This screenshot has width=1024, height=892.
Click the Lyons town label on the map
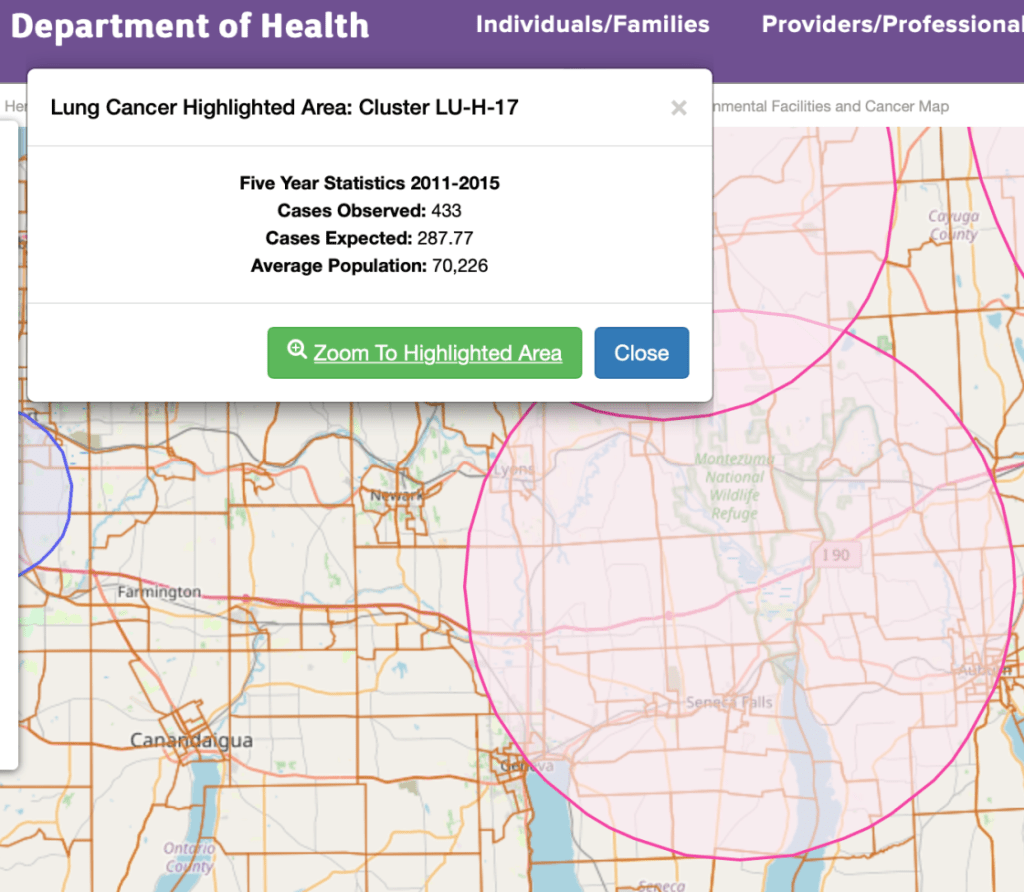click(x=515, y=469)
